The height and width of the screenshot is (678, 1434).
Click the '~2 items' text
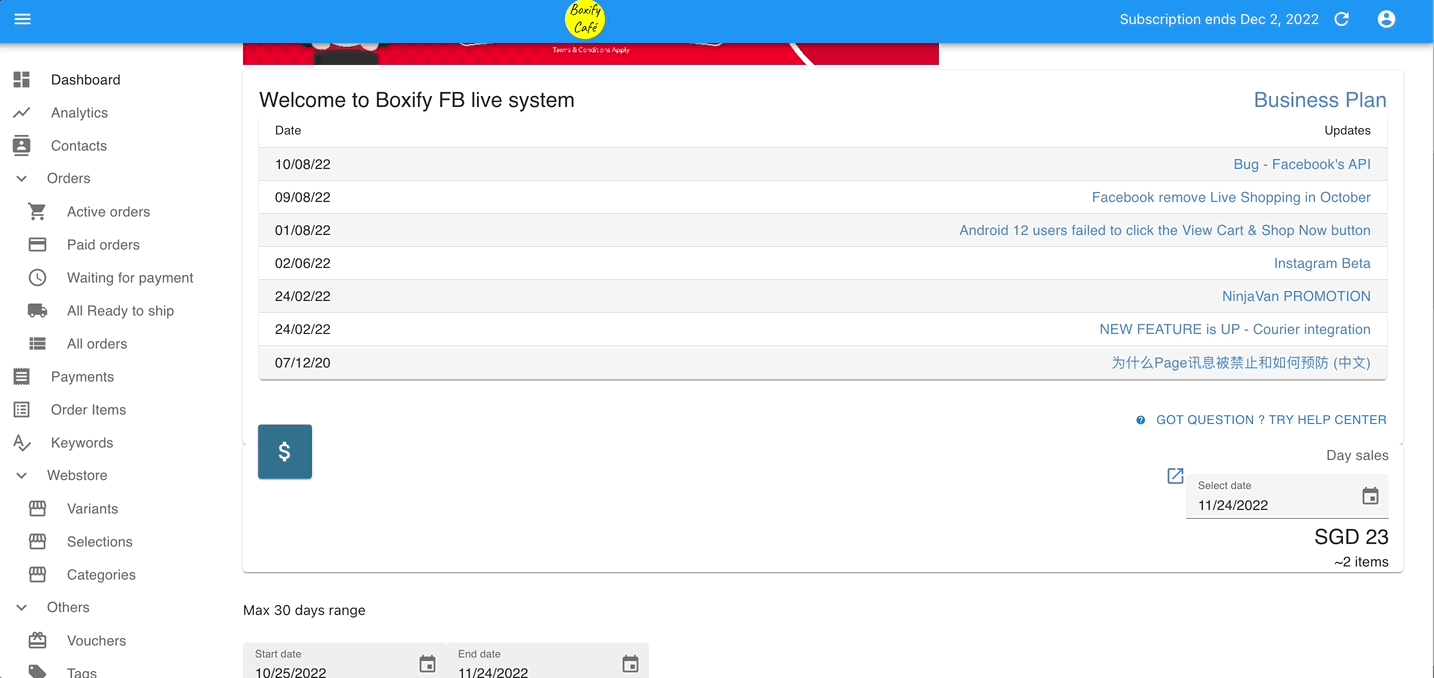pyautogui.click(x=1361, y=562)
